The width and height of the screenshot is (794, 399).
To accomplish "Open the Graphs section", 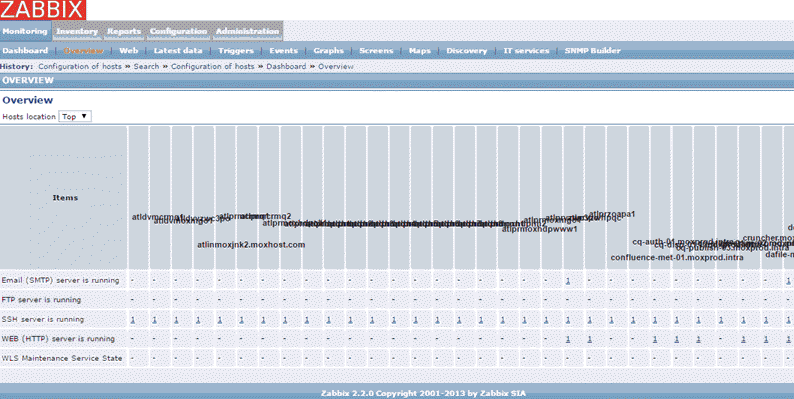I will coord(329,51).
